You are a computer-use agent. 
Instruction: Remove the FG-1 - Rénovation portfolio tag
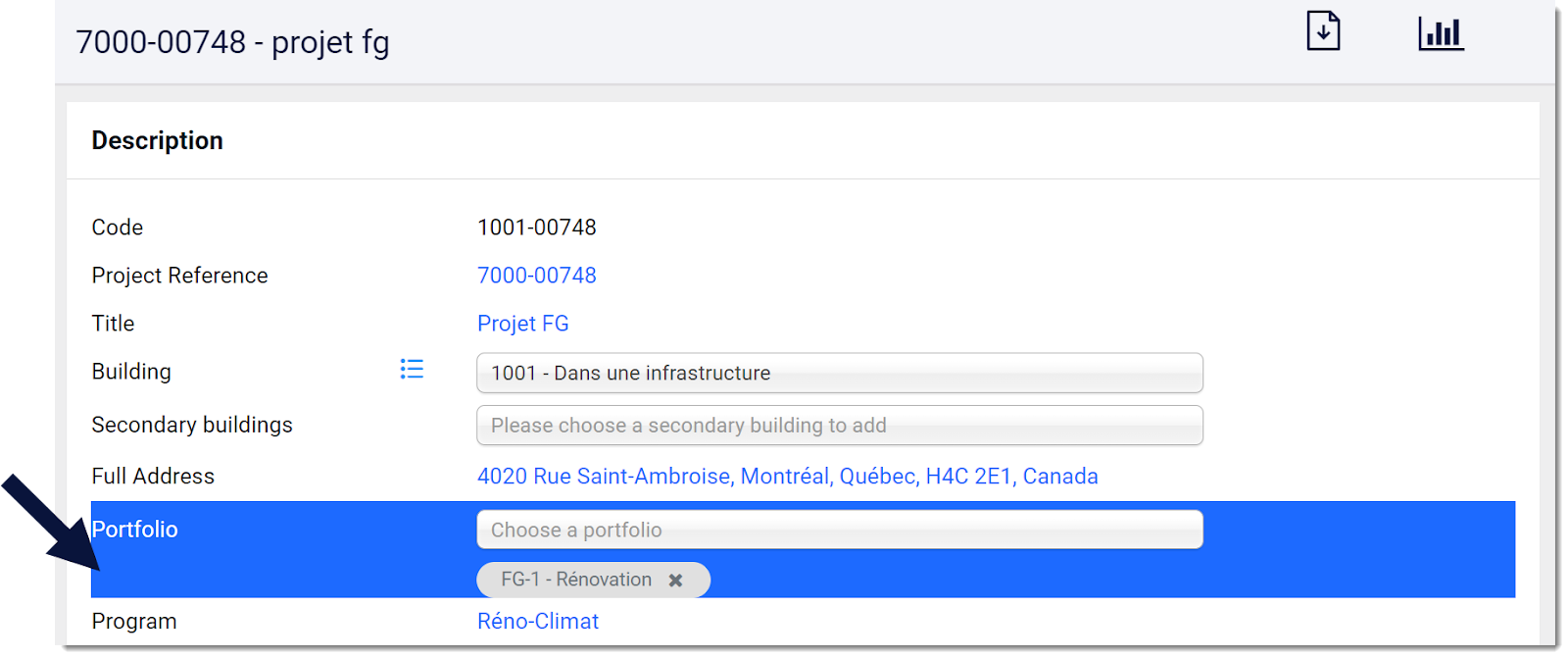675,581
